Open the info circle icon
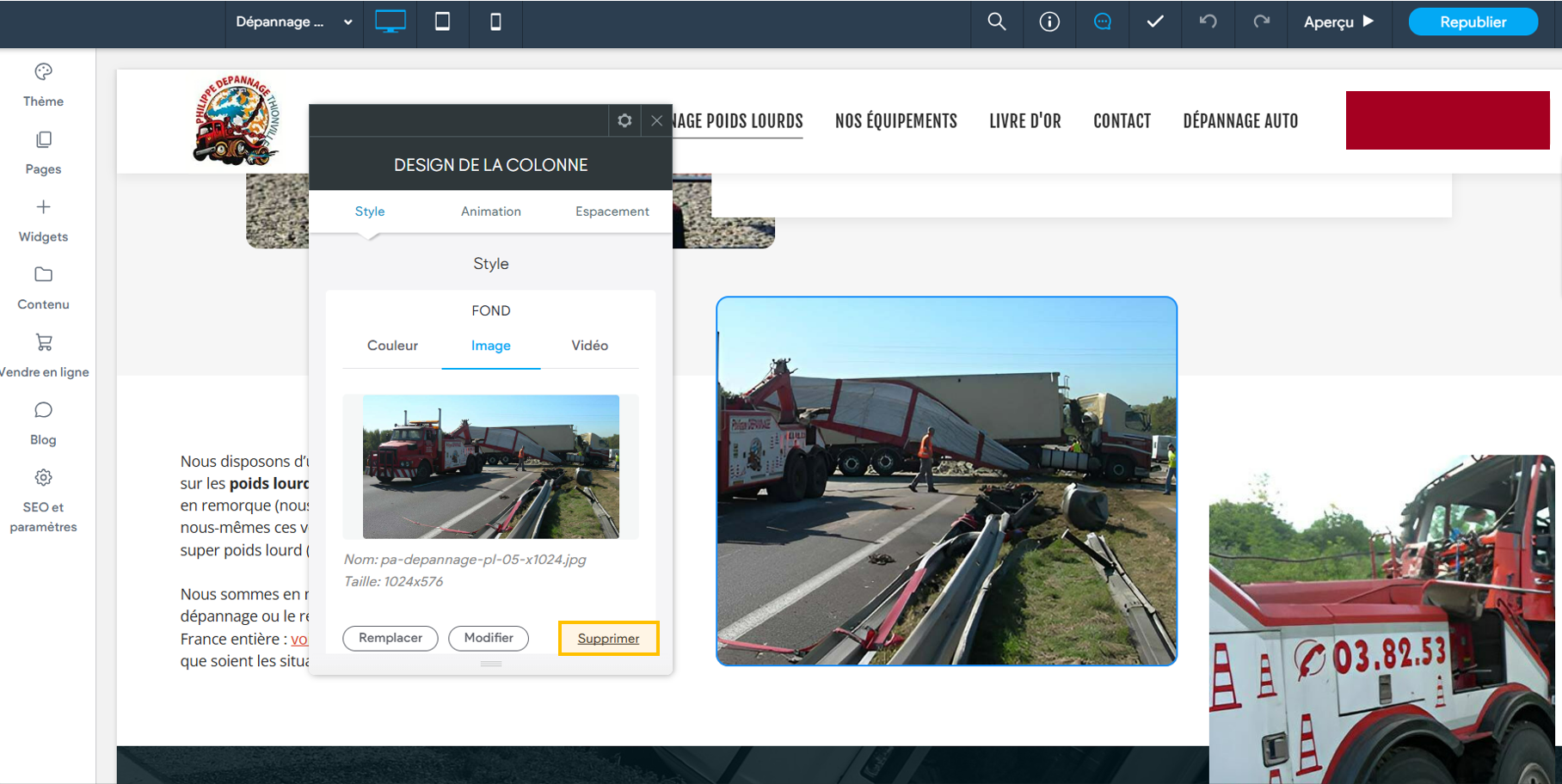This screenshot has height=784, width=1562. pos(1049,22)
